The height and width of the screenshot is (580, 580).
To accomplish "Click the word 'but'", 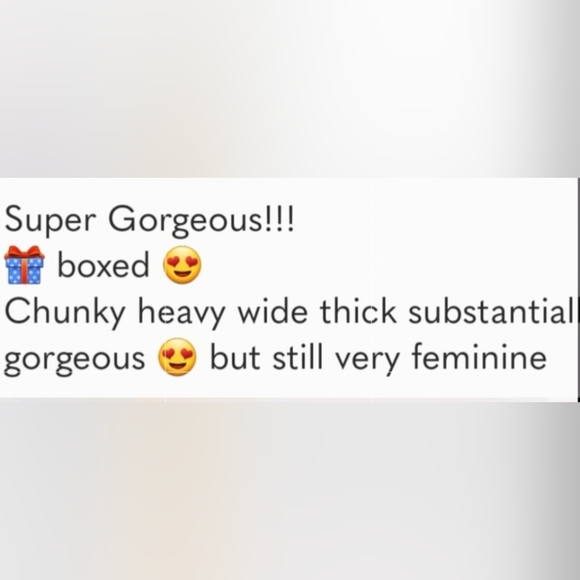I will 235,356.
